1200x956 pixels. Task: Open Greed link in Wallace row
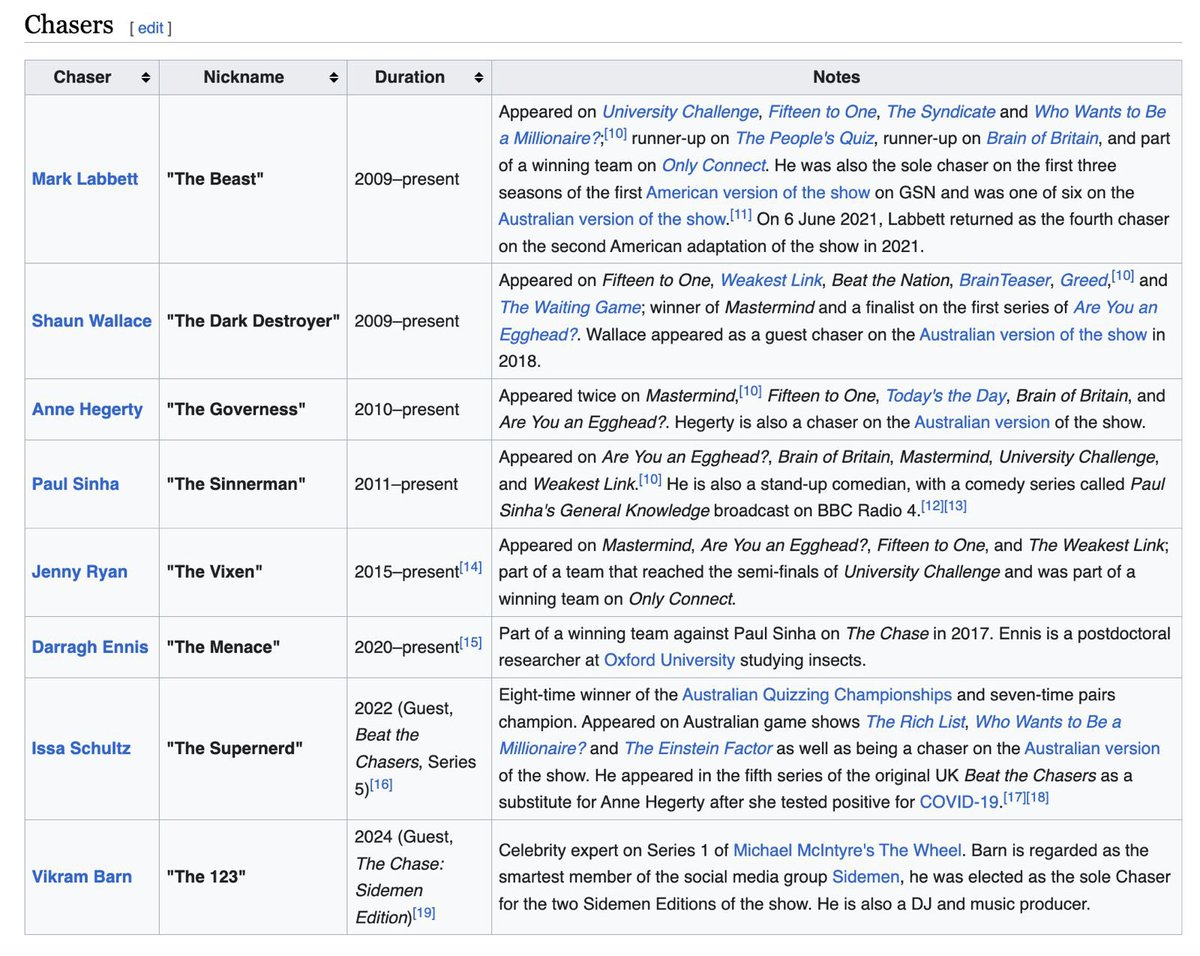point(1083,280)
